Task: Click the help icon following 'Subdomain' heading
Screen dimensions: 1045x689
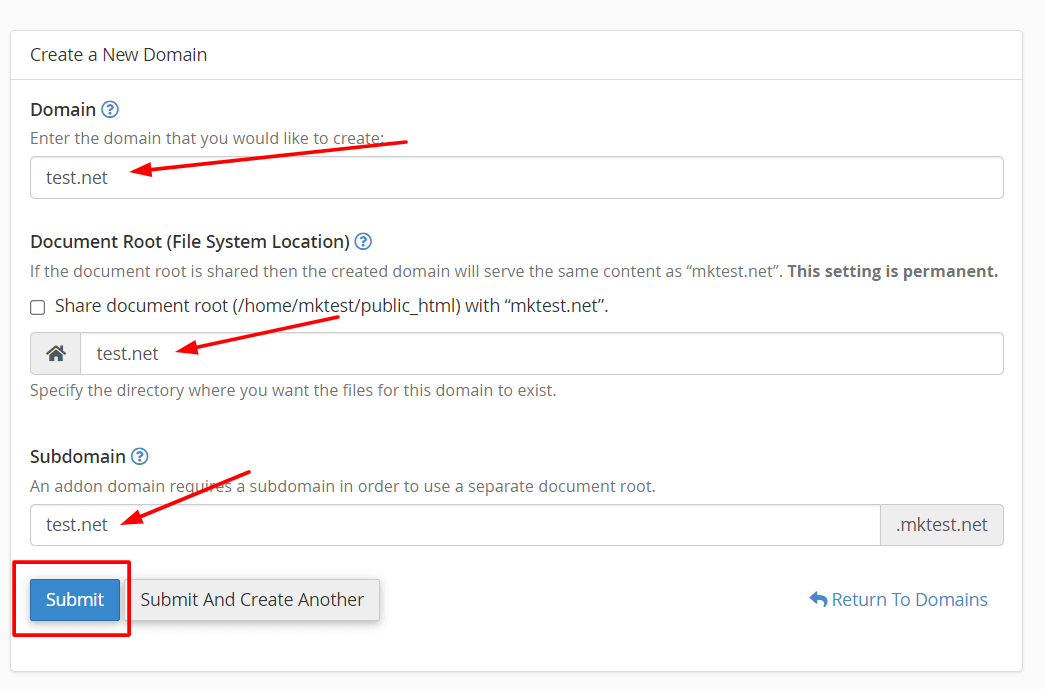Action: [138, 456]
